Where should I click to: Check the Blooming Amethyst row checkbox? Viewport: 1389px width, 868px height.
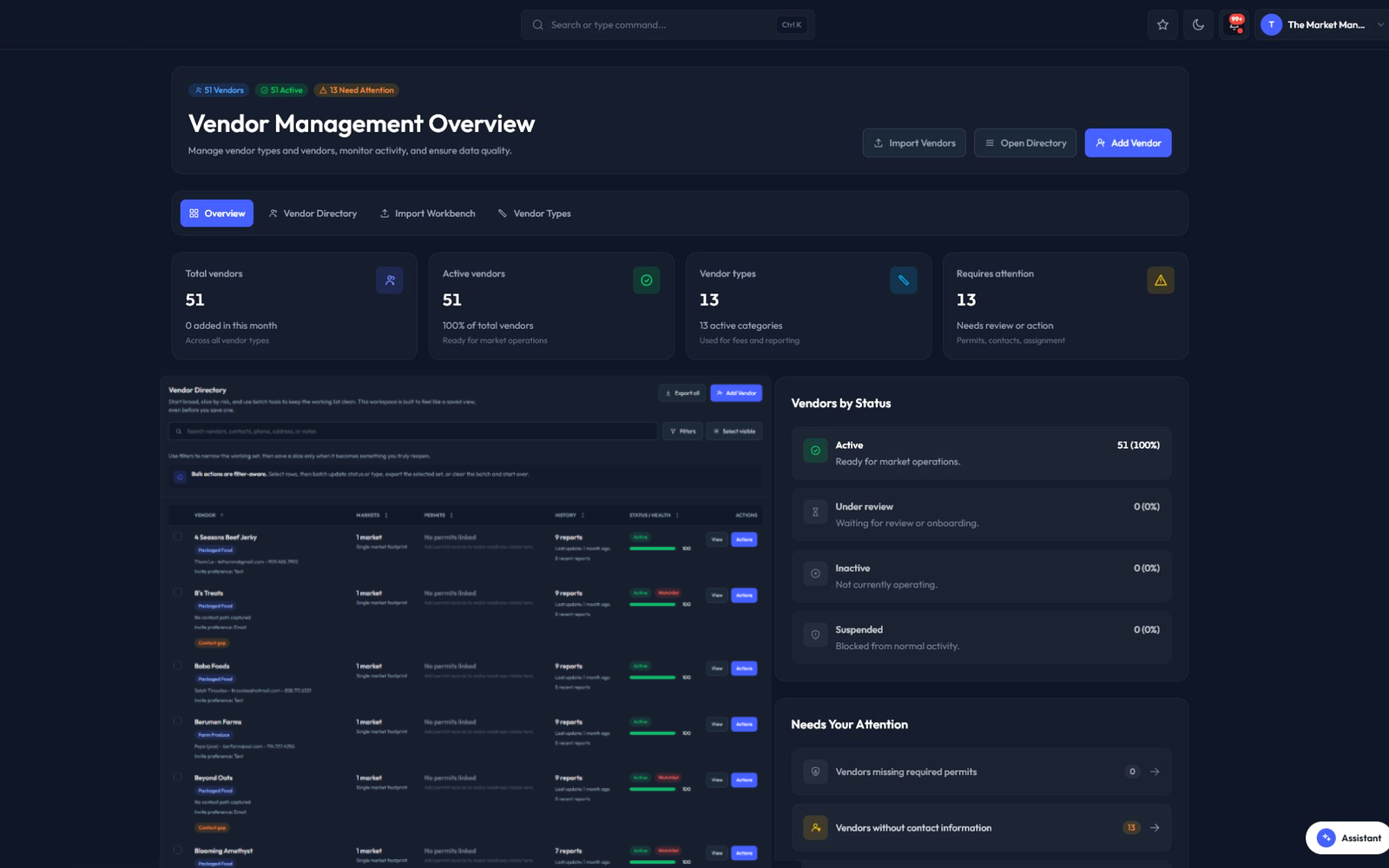(x=178, y=851)
